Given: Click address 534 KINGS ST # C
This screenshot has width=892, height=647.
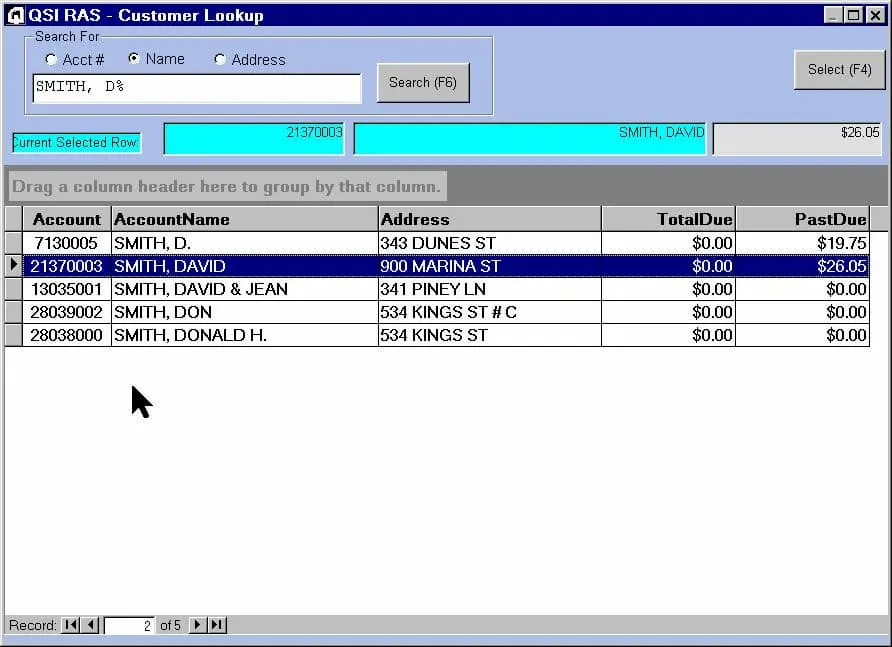Looking at the screenshot, I should (489, 312).
